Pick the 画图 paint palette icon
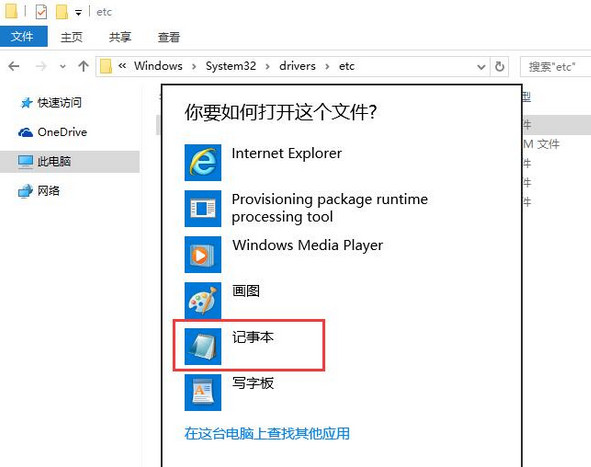The image size is (591, 467). 203,300
